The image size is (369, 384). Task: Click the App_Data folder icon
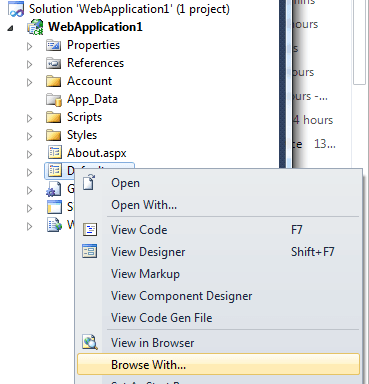pos(54,99)
